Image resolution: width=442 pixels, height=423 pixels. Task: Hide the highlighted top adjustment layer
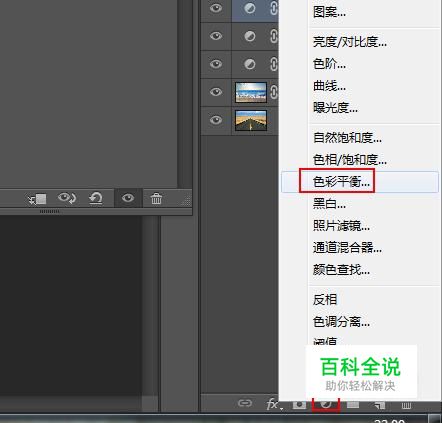click(216, 8)
